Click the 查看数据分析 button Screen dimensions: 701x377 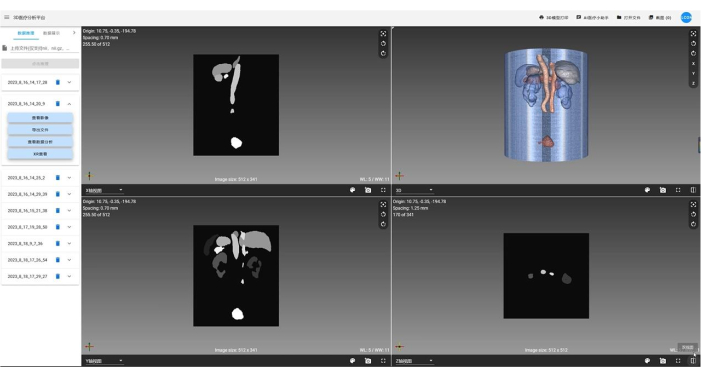click(x=40, y=142)
